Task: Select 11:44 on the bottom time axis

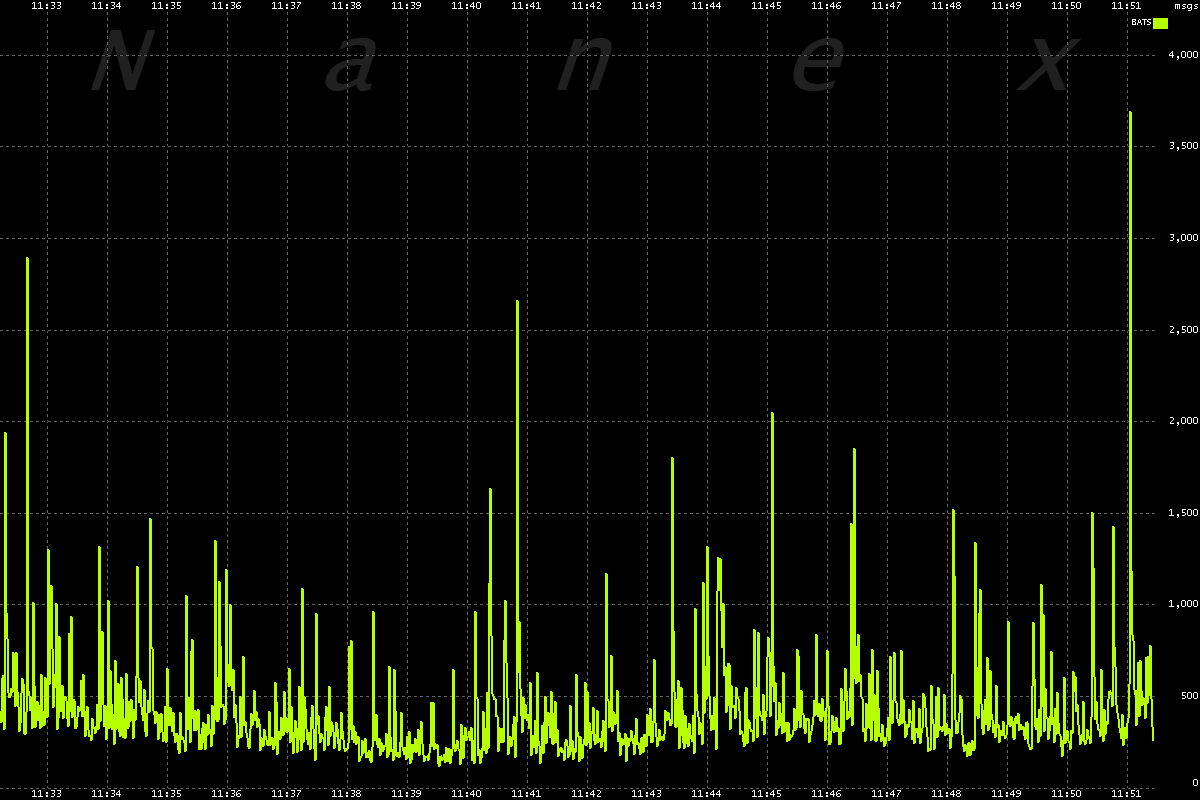Action: pyautogui.click(x=706, y=793)
